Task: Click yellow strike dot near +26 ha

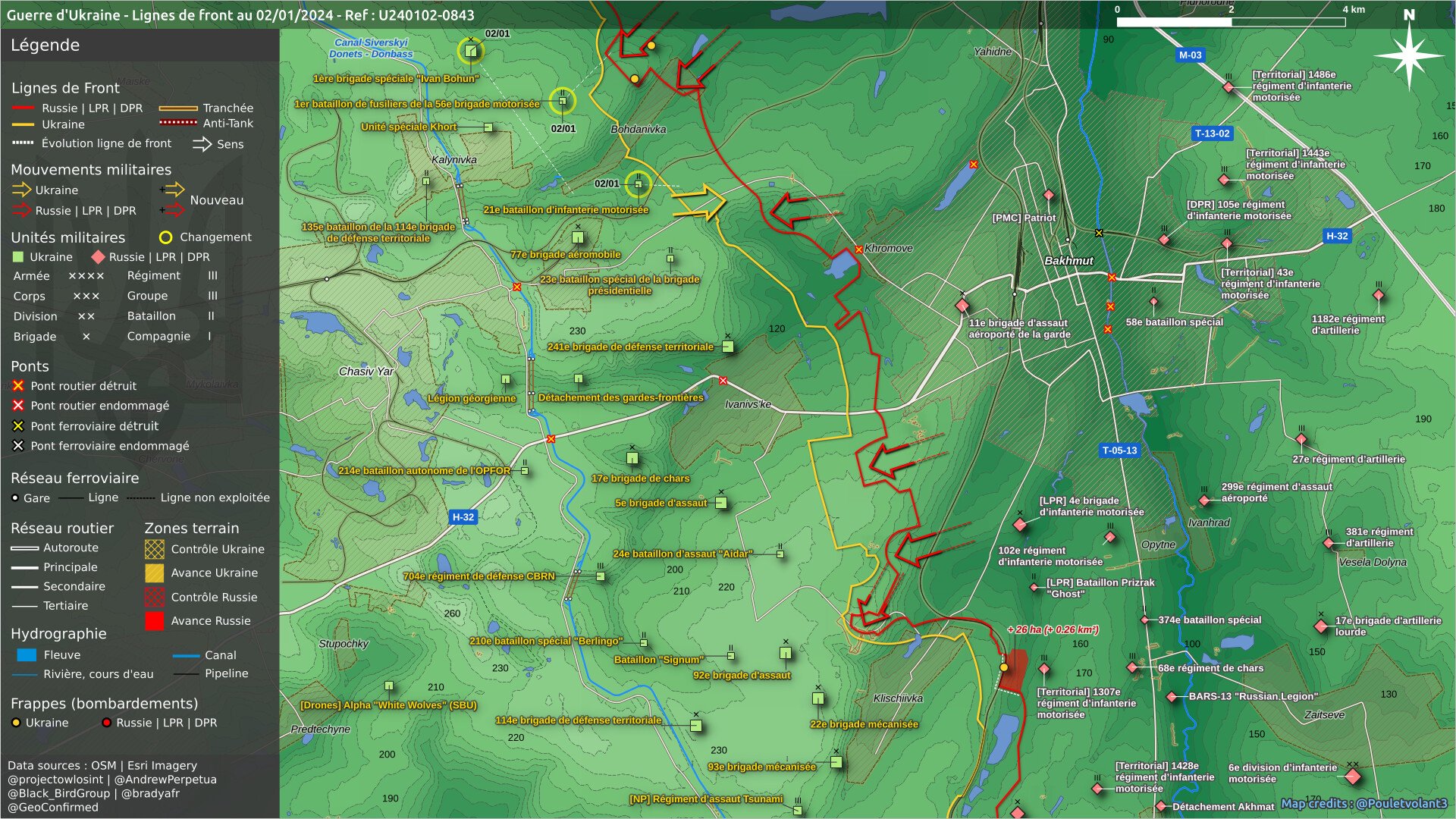Action: coord(1003,667)
